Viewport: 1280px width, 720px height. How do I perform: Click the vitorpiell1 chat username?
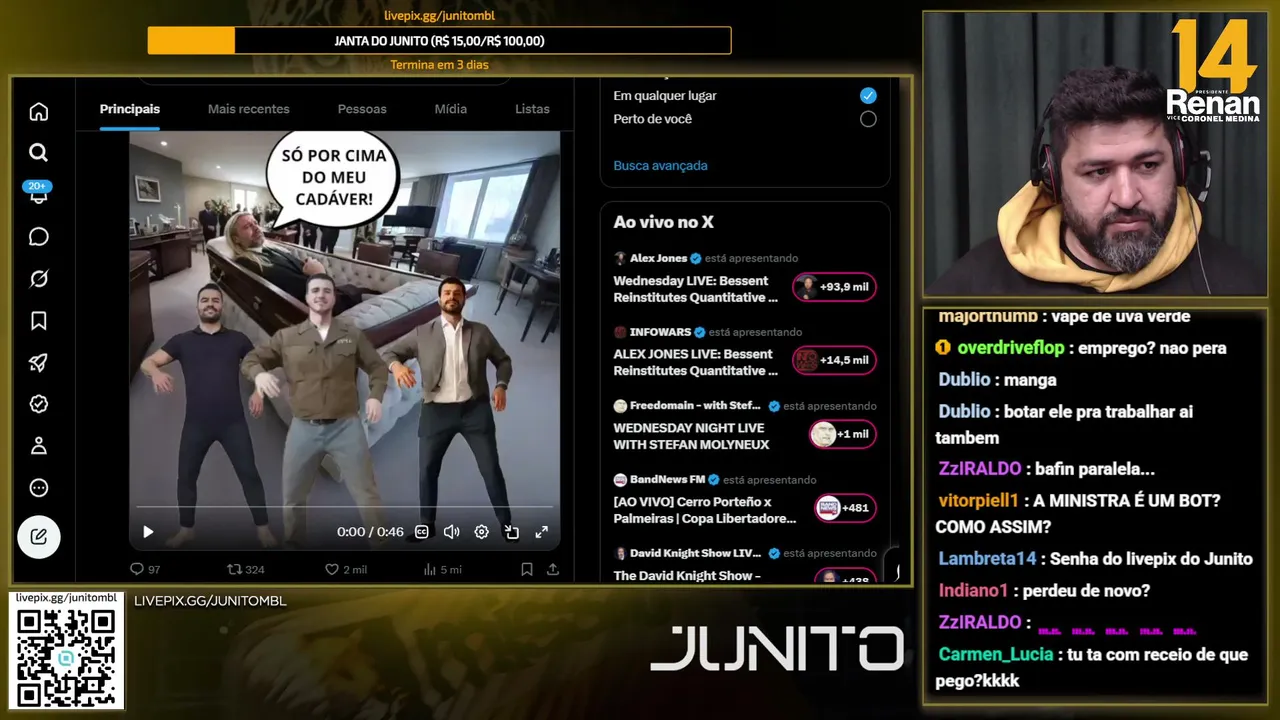(978, 500)
